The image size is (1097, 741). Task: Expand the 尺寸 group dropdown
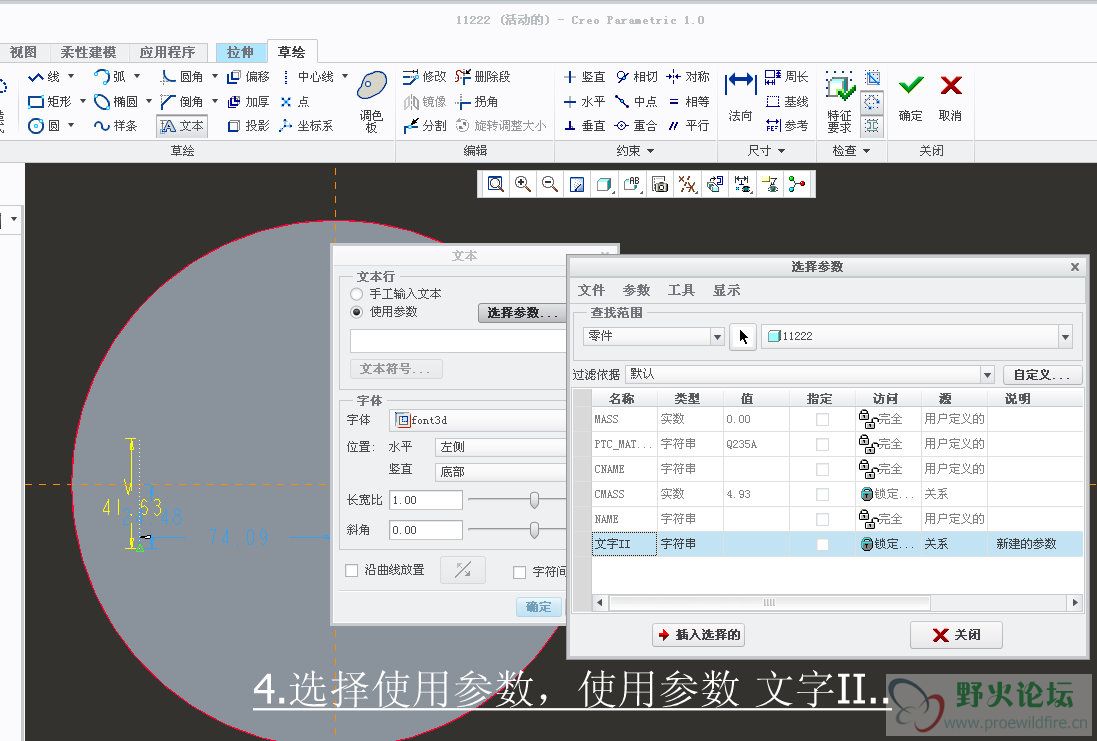(766, 150)
